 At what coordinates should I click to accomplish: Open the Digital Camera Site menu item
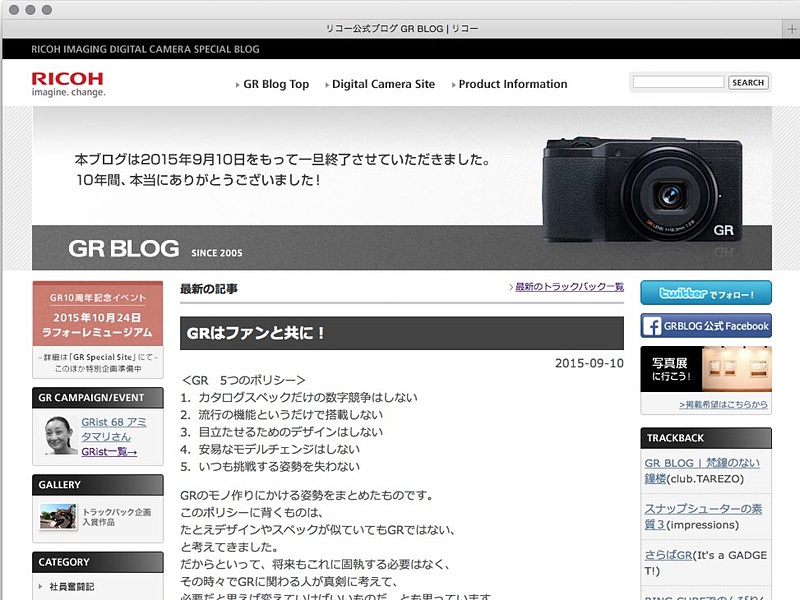(x=383, y=84)
